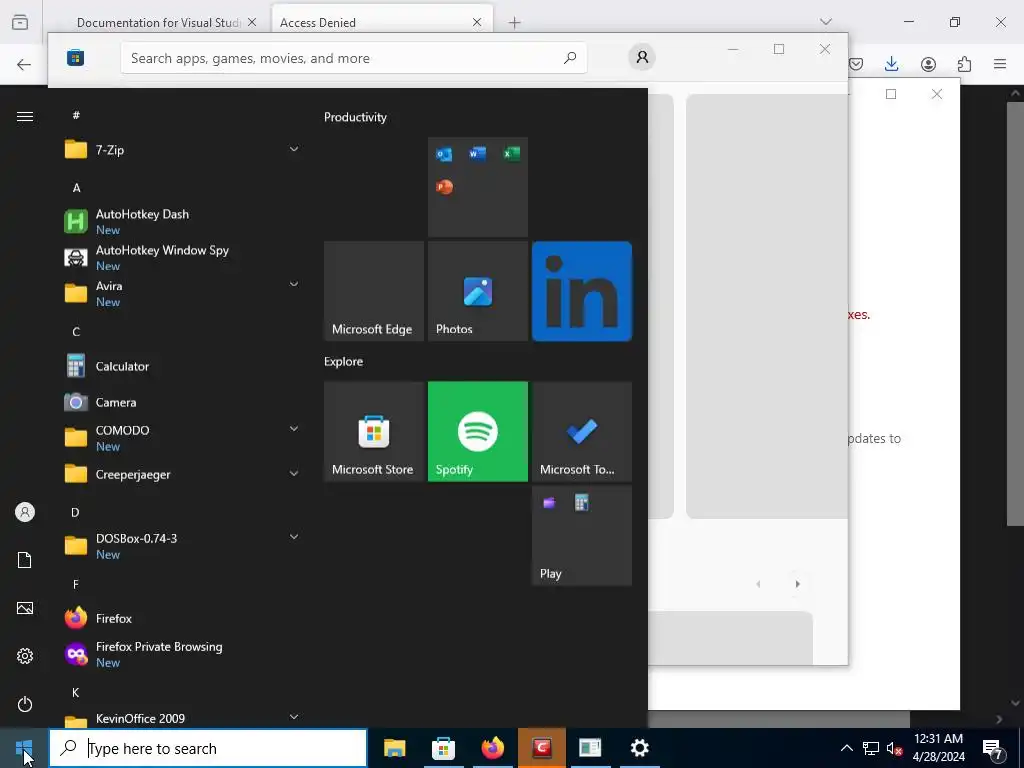Open the COMODO taskbar icon
This screenshot has height=768, width=1024.
[x=541, y=748]
